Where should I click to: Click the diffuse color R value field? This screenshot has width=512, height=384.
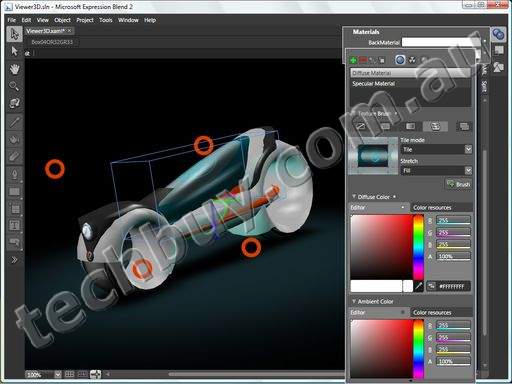(453, 220)
